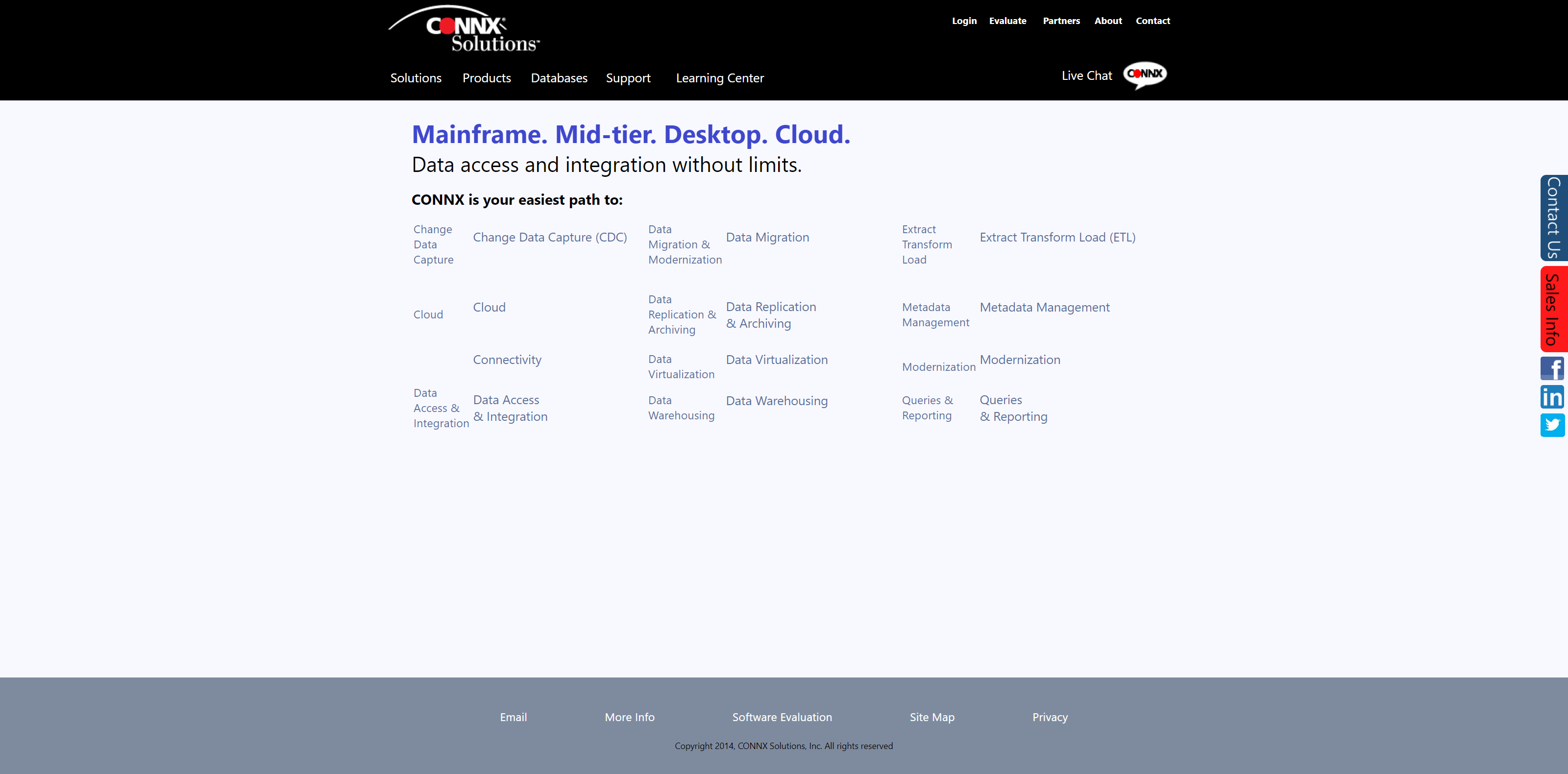1568x774 pixels.
Task: Click the Data Migration & Modernization image placeholder
Action: coord(685,244)
